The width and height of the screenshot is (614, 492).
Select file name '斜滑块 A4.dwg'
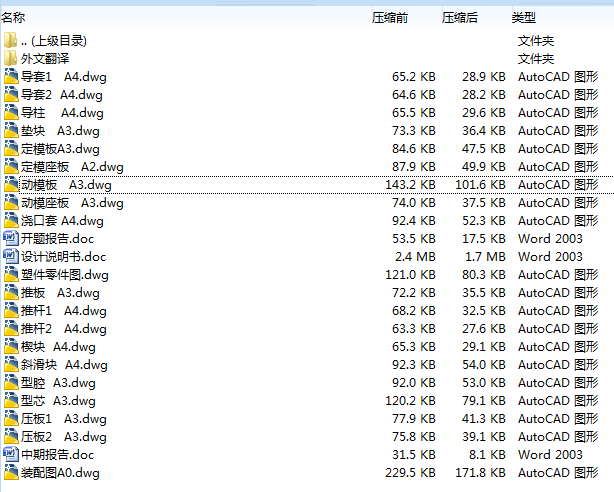[x=64, y=365]
